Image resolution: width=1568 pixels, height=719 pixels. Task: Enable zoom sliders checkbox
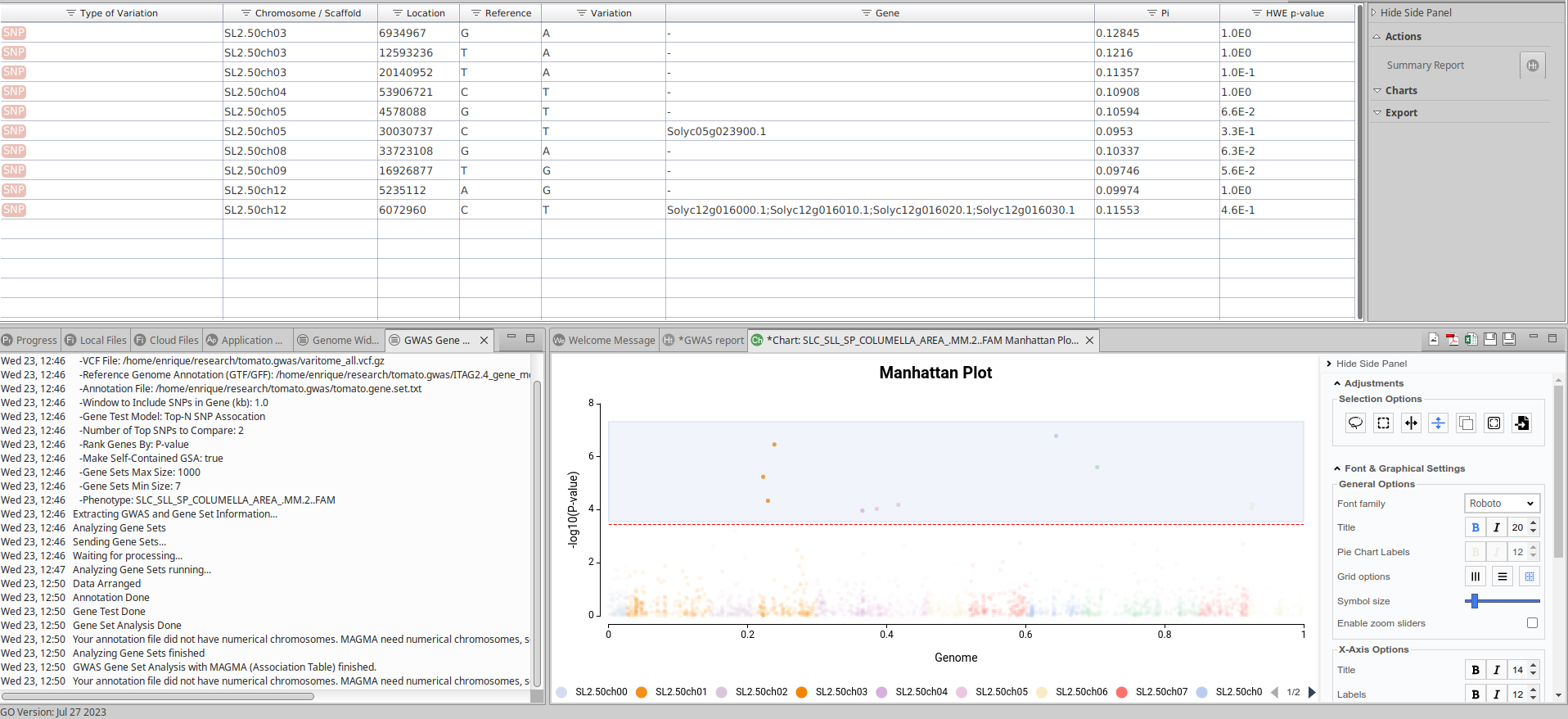point(1532,623)
